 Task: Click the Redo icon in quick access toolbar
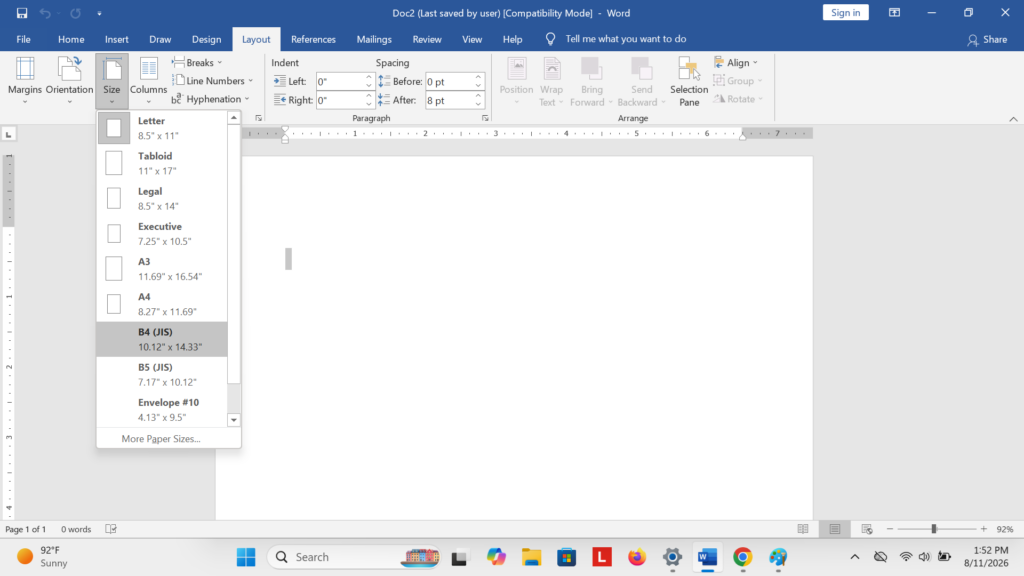75,13
